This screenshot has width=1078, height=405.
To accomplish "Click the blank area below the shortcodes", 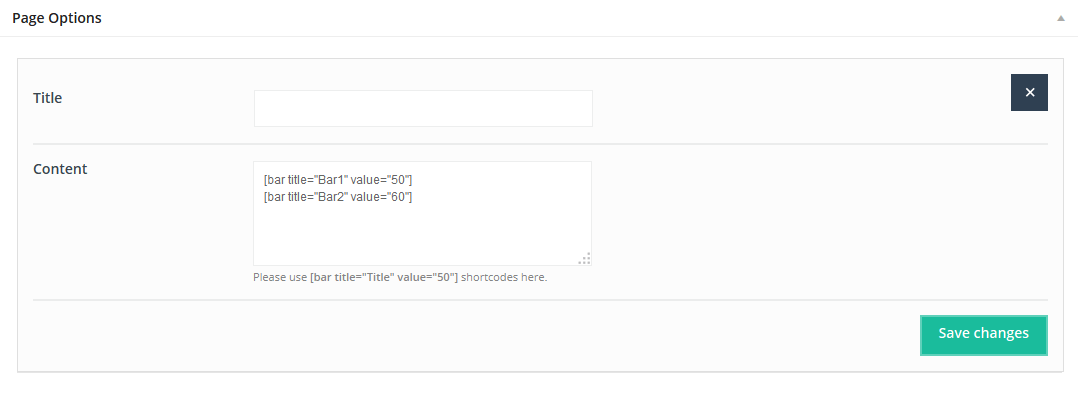I will [x=420, y=235].
